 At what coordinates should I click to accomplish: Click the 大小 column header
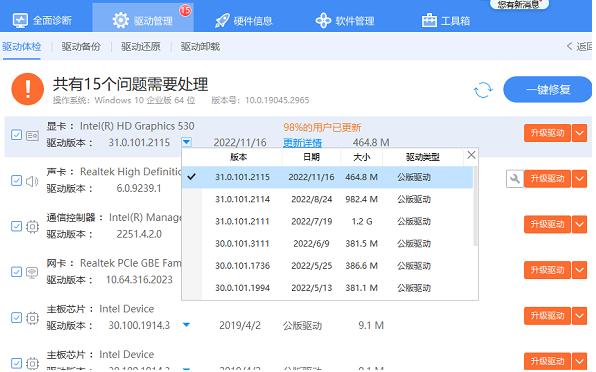click(x=361, y=157)
